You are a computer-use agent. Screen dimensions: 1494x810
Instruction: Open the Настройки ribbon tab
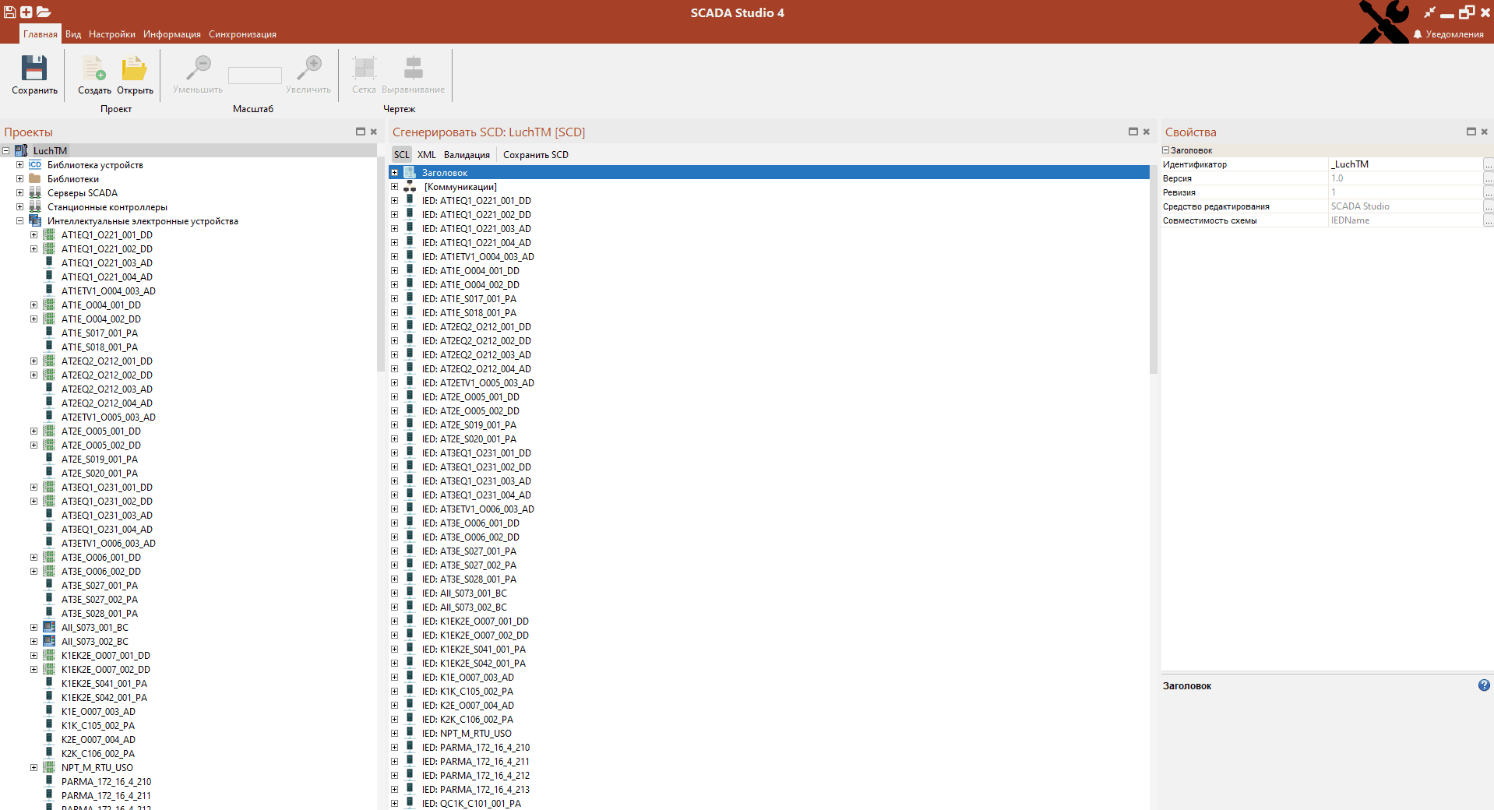pyautogui.click(x=111, y=34)
